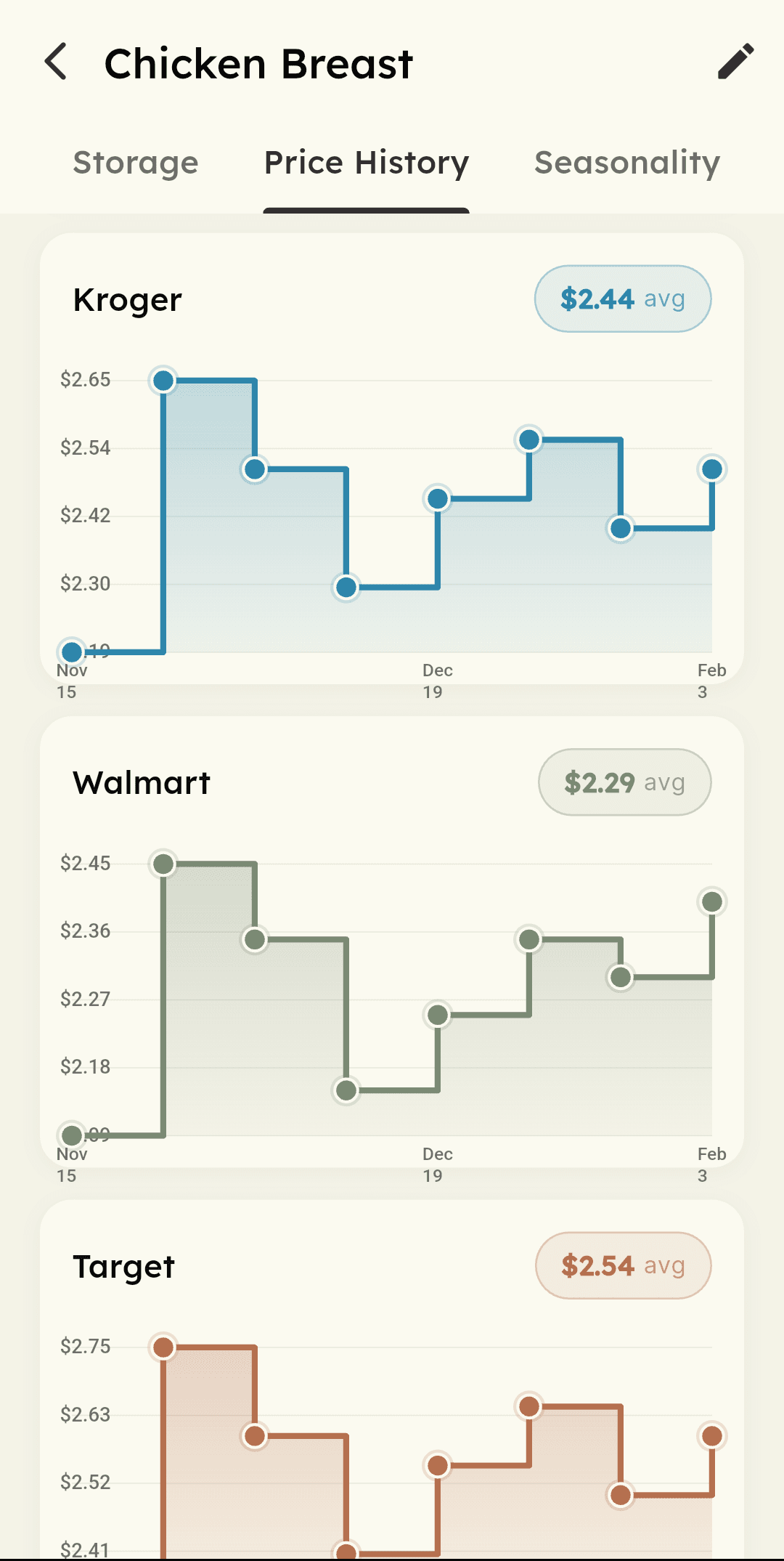Tap the Nov 15 point on Walmart chart
The height and width of the screenshot is (1561, 784).
pyautogui.click(x=73, y=1135)
